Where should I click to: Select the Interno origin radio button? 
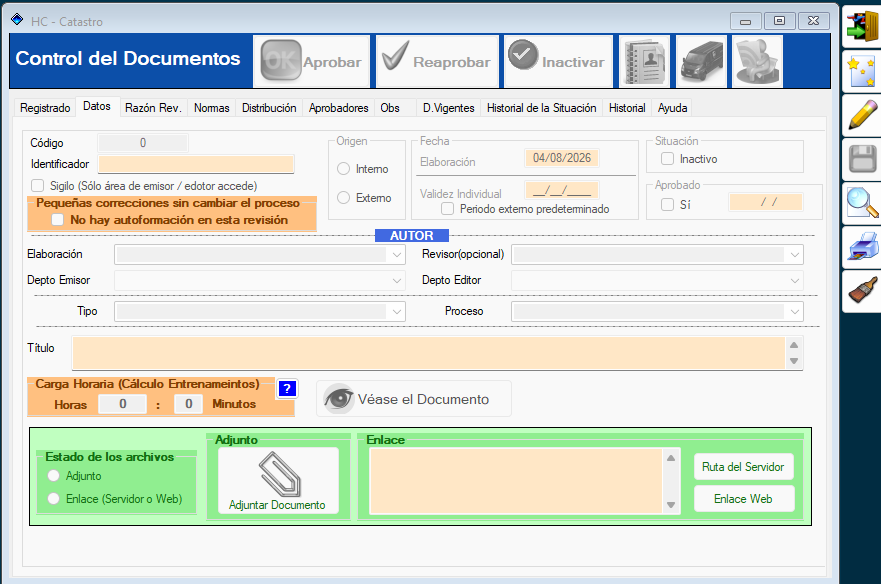(x=343, y=169)
